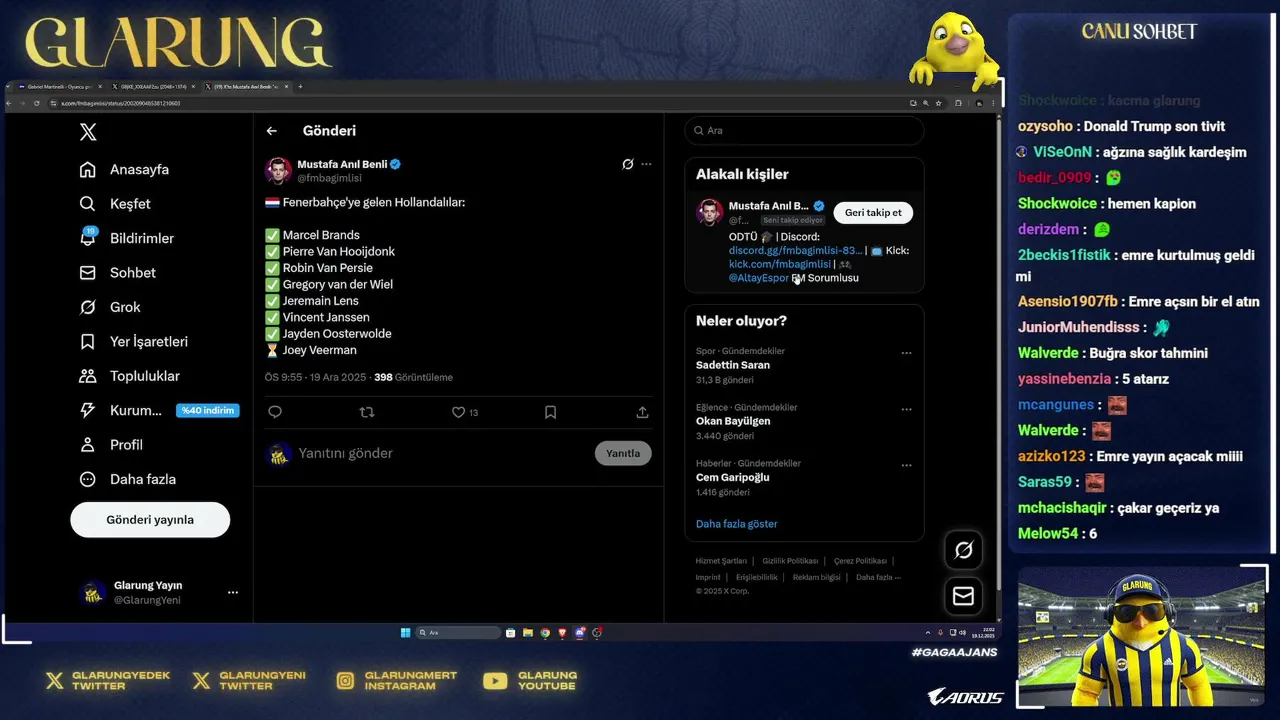
Task: Click Grok icon on the post
Action: coord(627,164)
